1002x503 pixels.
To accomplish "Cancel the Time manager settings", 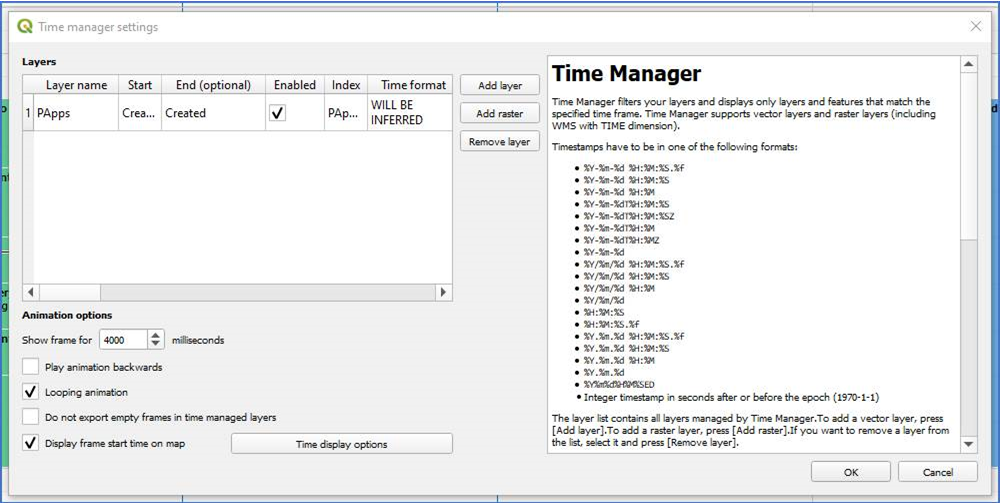I will (937, 472).
